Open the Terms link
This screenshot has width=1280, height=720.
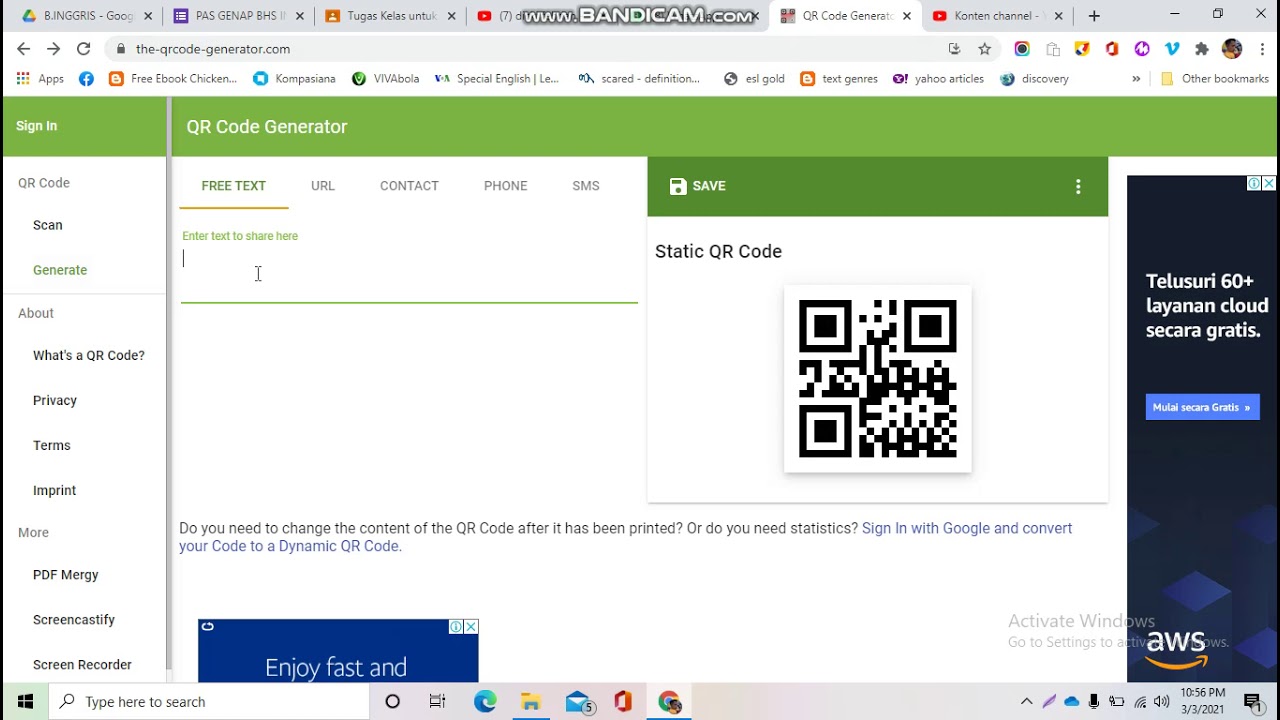52,445
